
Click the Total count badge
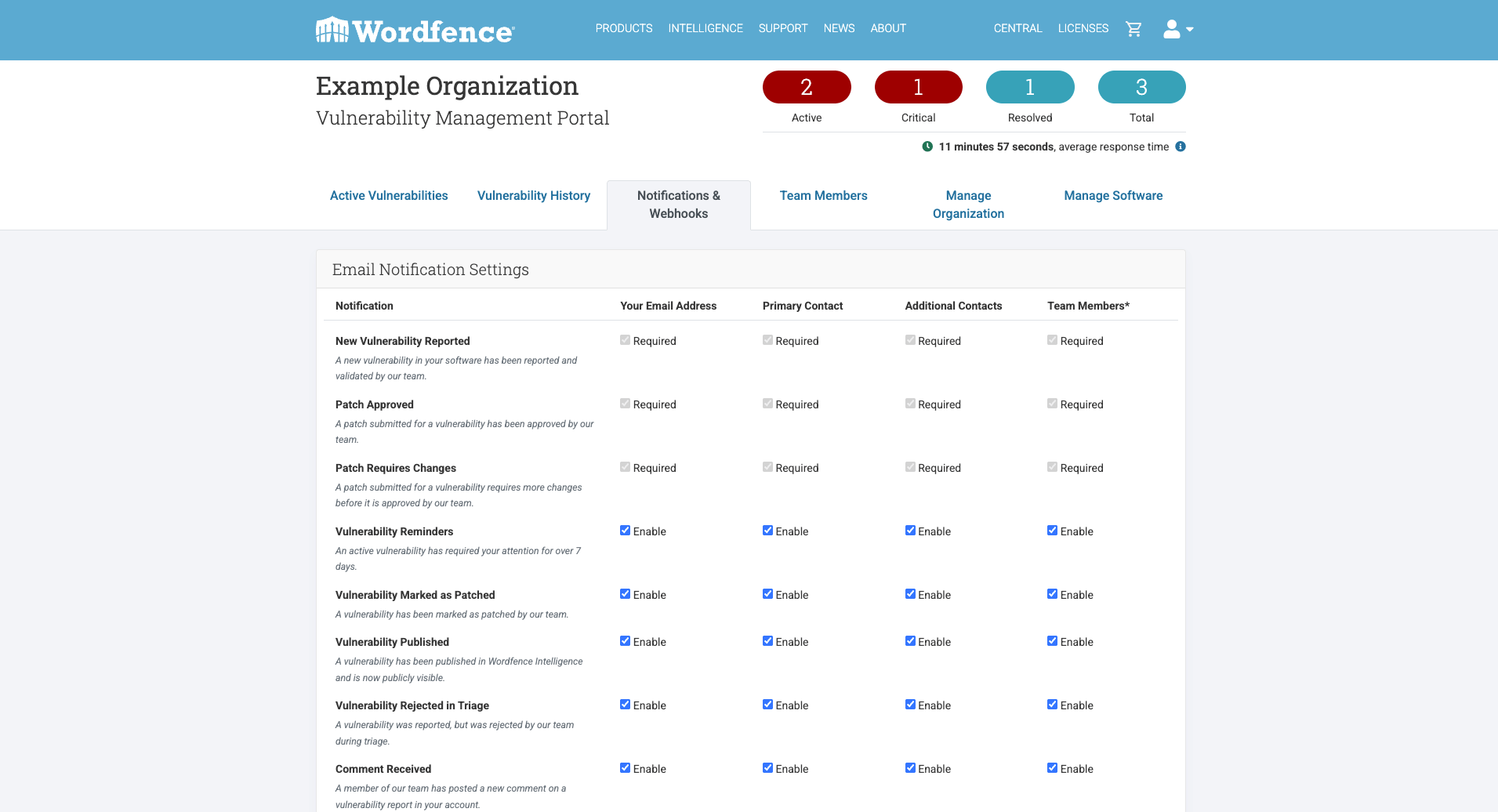pyautogui.click(x=1141, y=87)
